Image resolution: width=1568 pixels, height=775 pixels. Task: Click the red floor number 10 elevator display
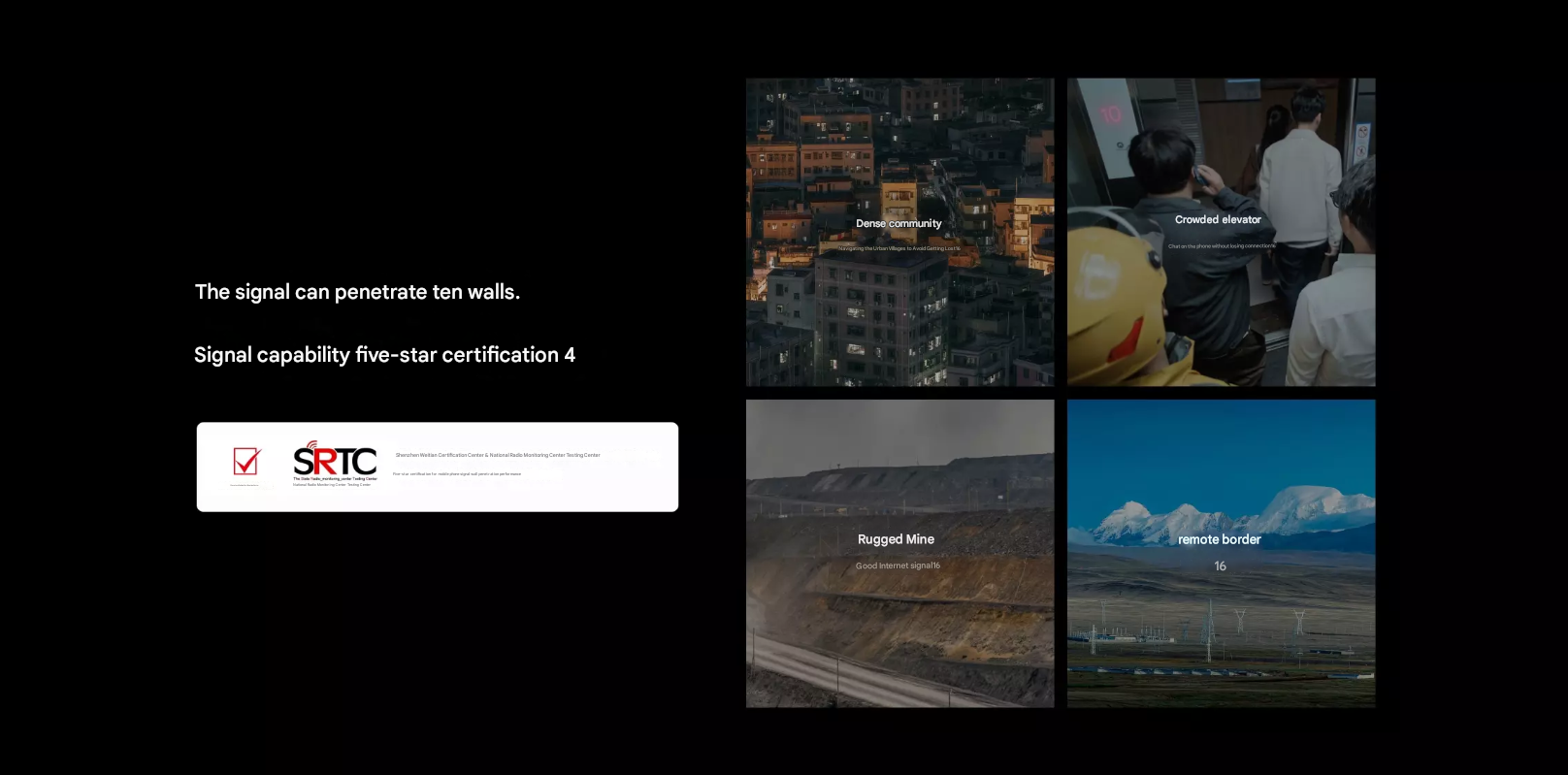[x=1110, y=114]
